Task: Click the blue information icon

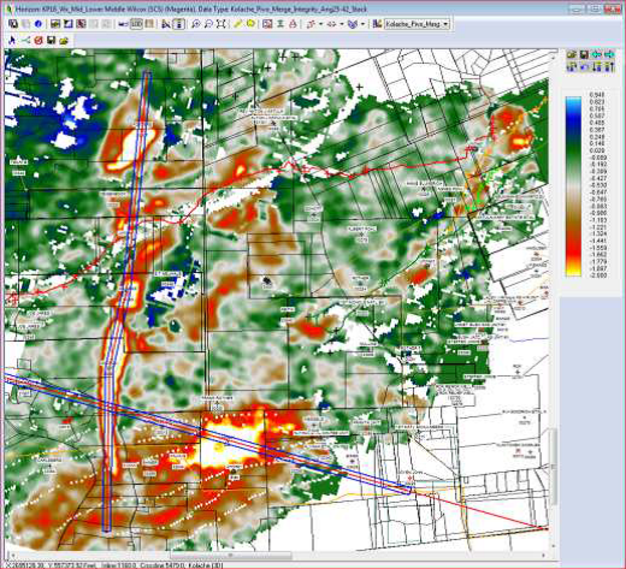Action: (x=38, y=24)
